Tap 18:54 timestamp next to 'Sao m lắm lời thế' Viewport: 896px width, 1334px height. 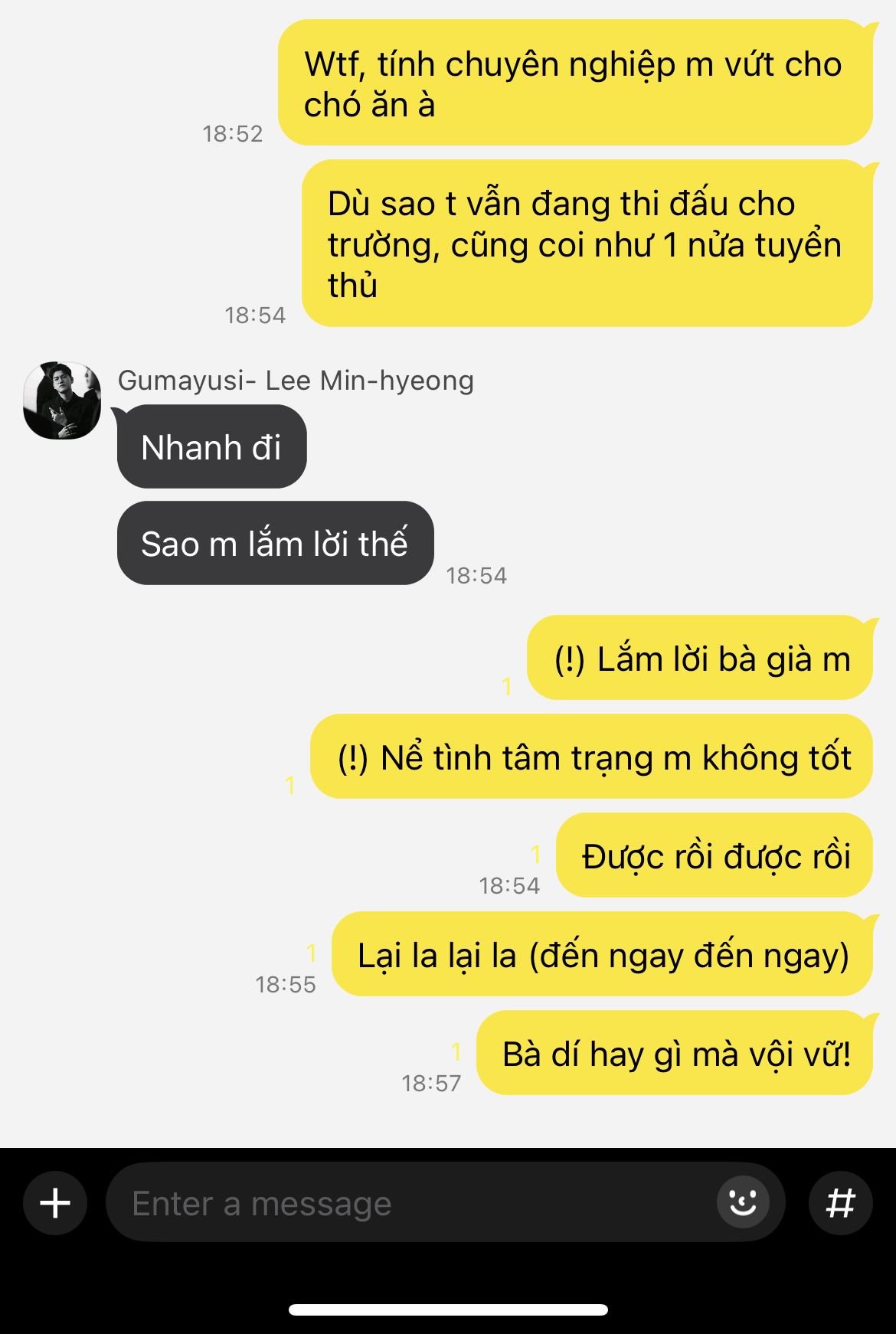tap(476, 575)
